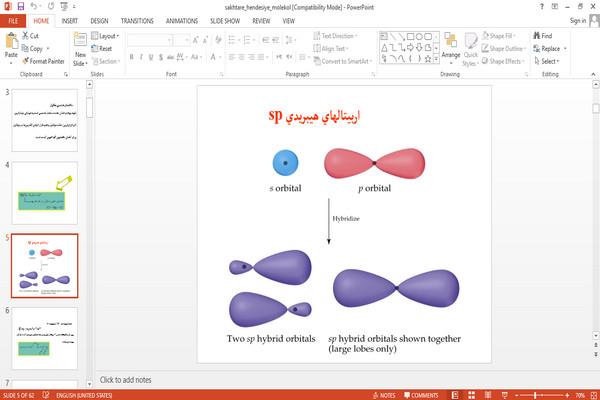This screenshot has width=600, height=400.
Task: Open the Shape Outline dropdown
Action: pyautogui.click(x=504, y=49)
